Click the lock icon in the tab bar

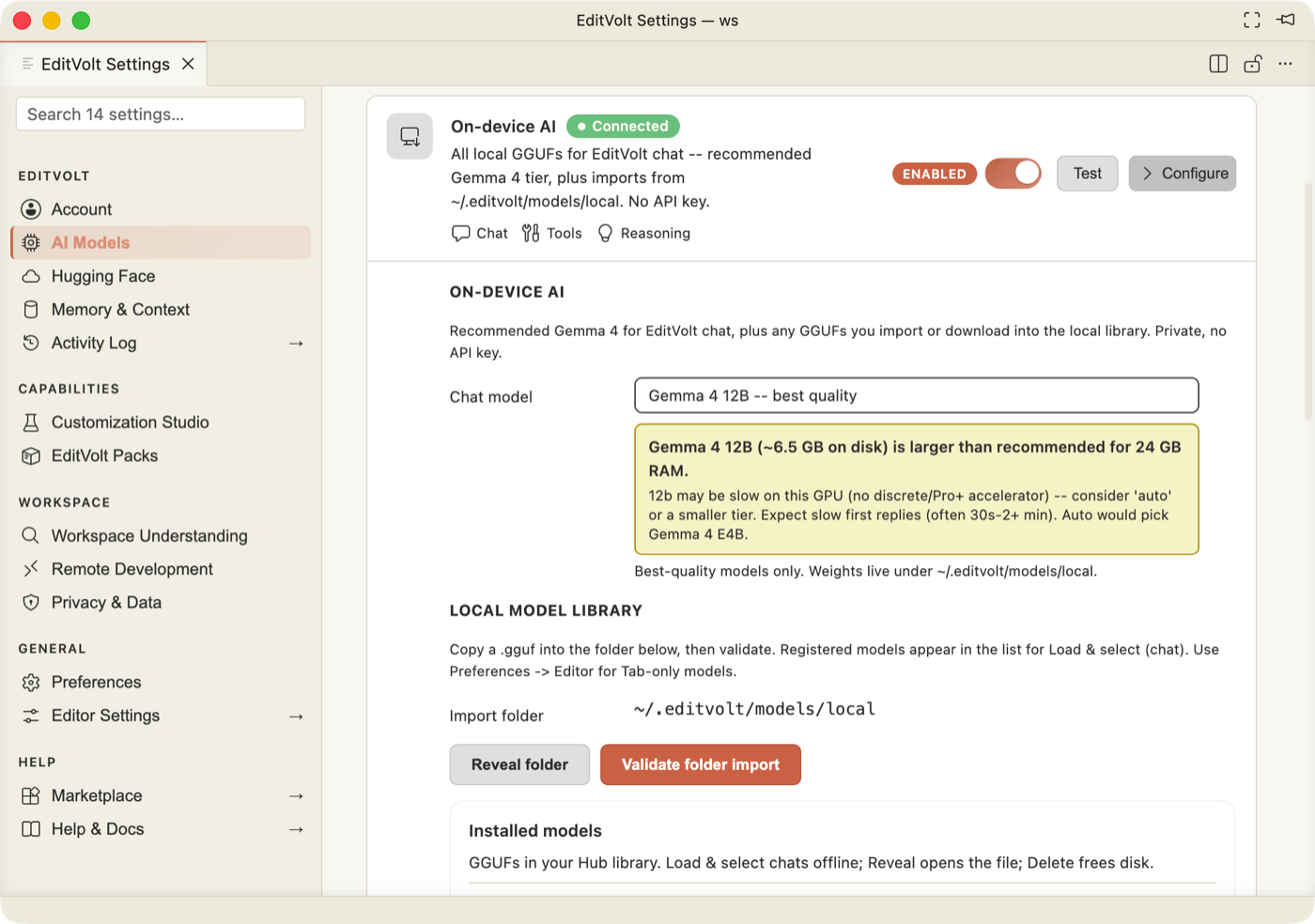(x=1252, y=64)
